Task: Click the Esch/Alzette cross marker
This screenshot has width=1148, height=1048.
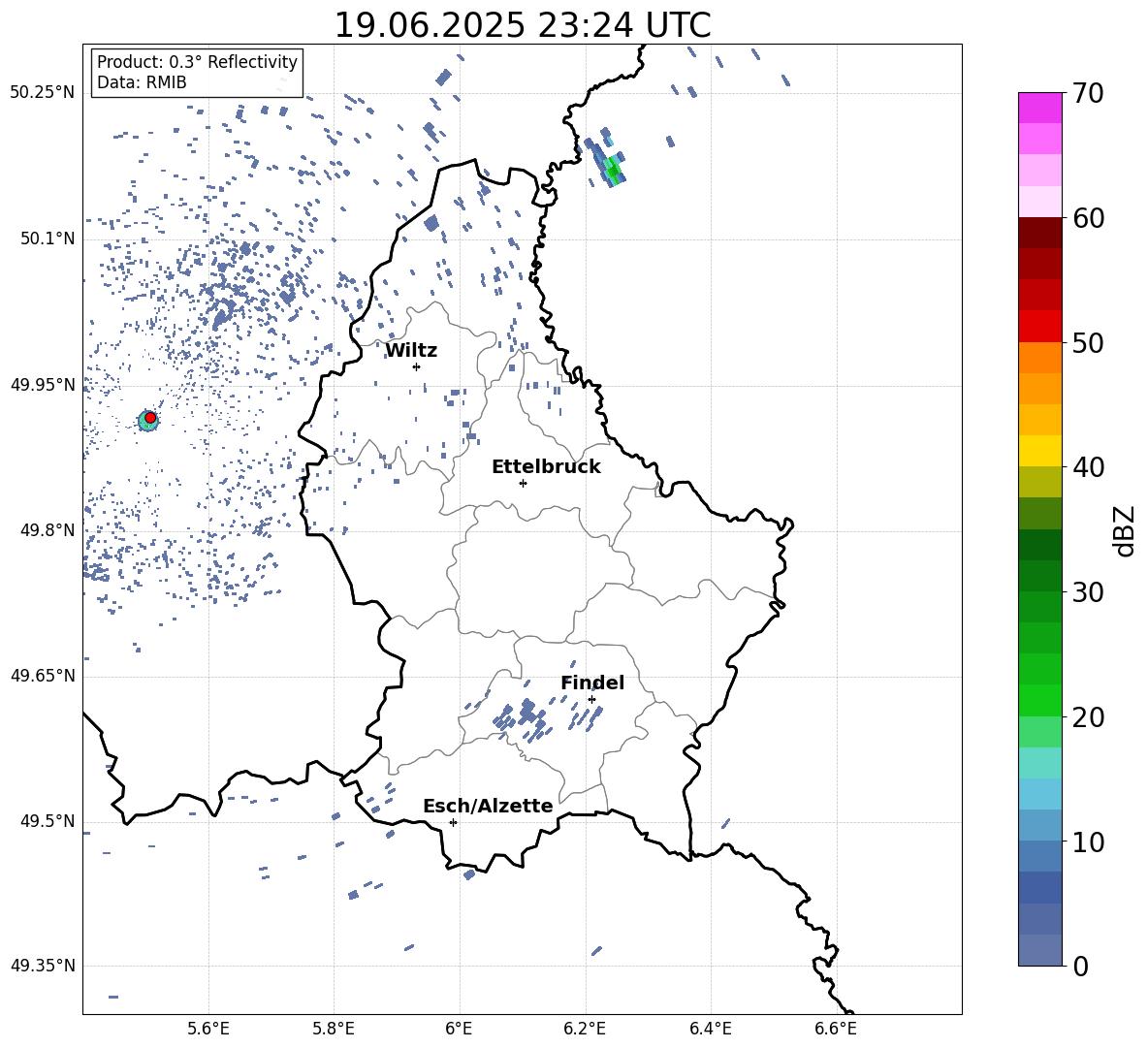Action: [453, 822]
